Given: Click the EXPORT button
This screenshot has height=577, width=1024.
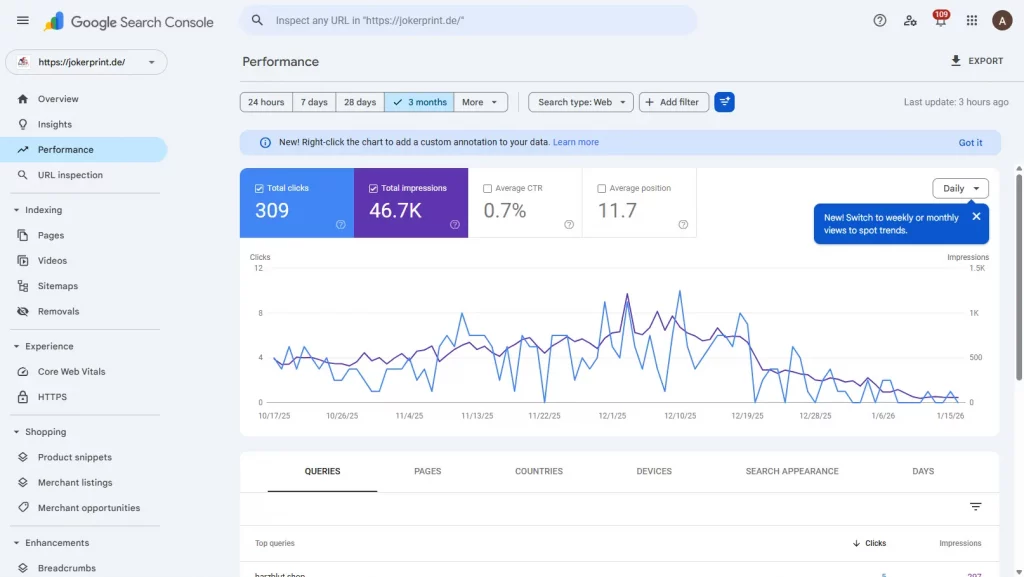Looking at the screenshot, I should (978, 60).
